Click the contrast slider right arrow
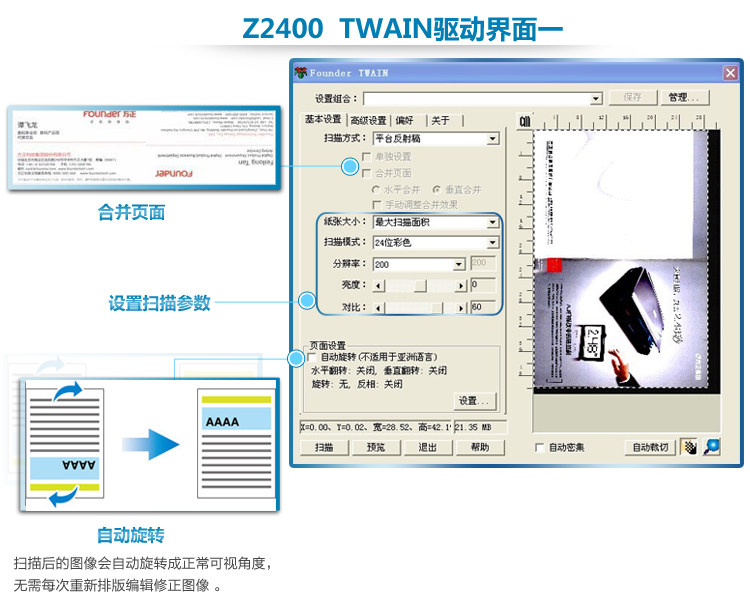This screenshot has width=750, height=600. click(x=461, y=308)
